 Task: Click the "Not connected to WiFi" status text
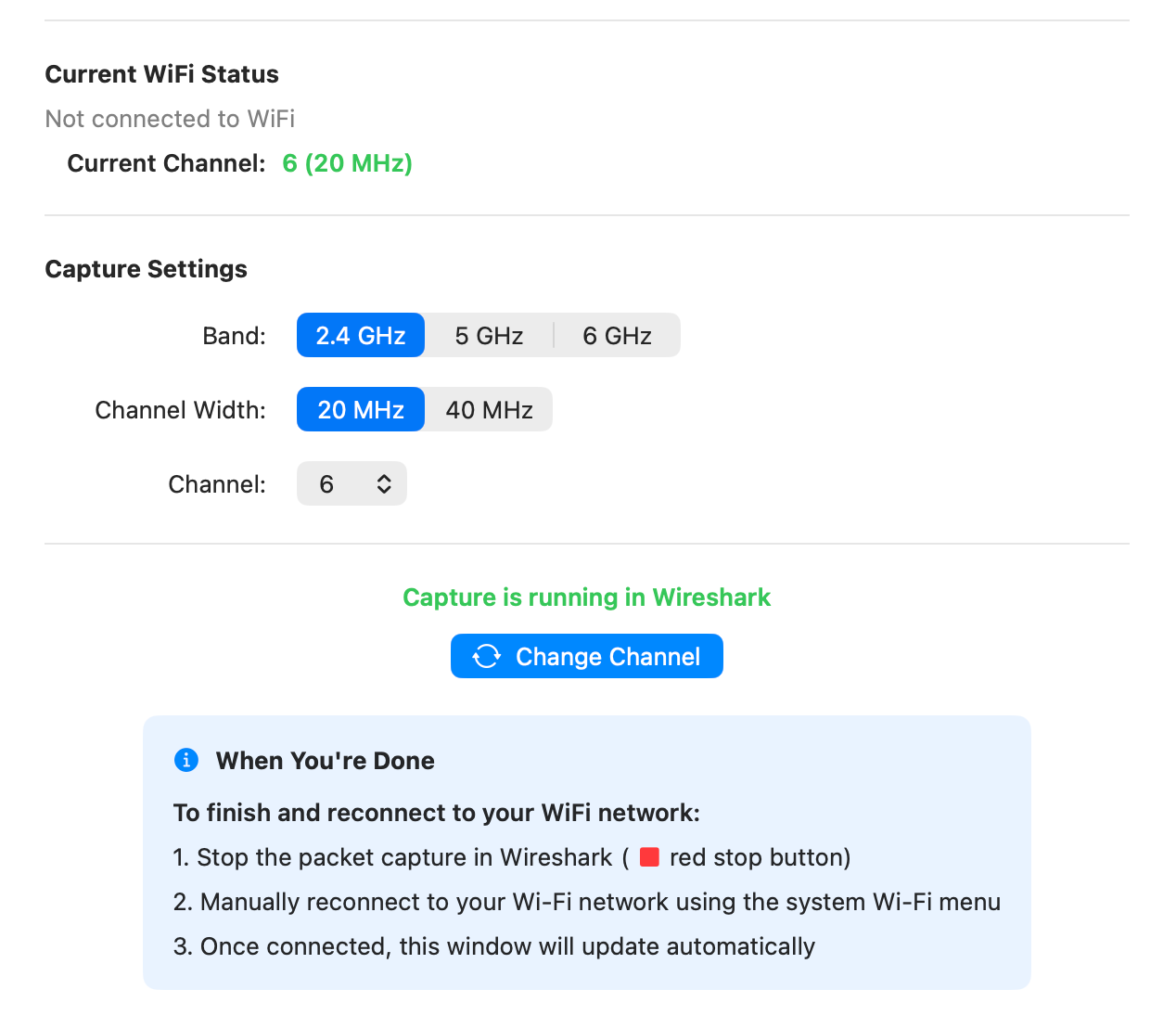tap(170, 119)
